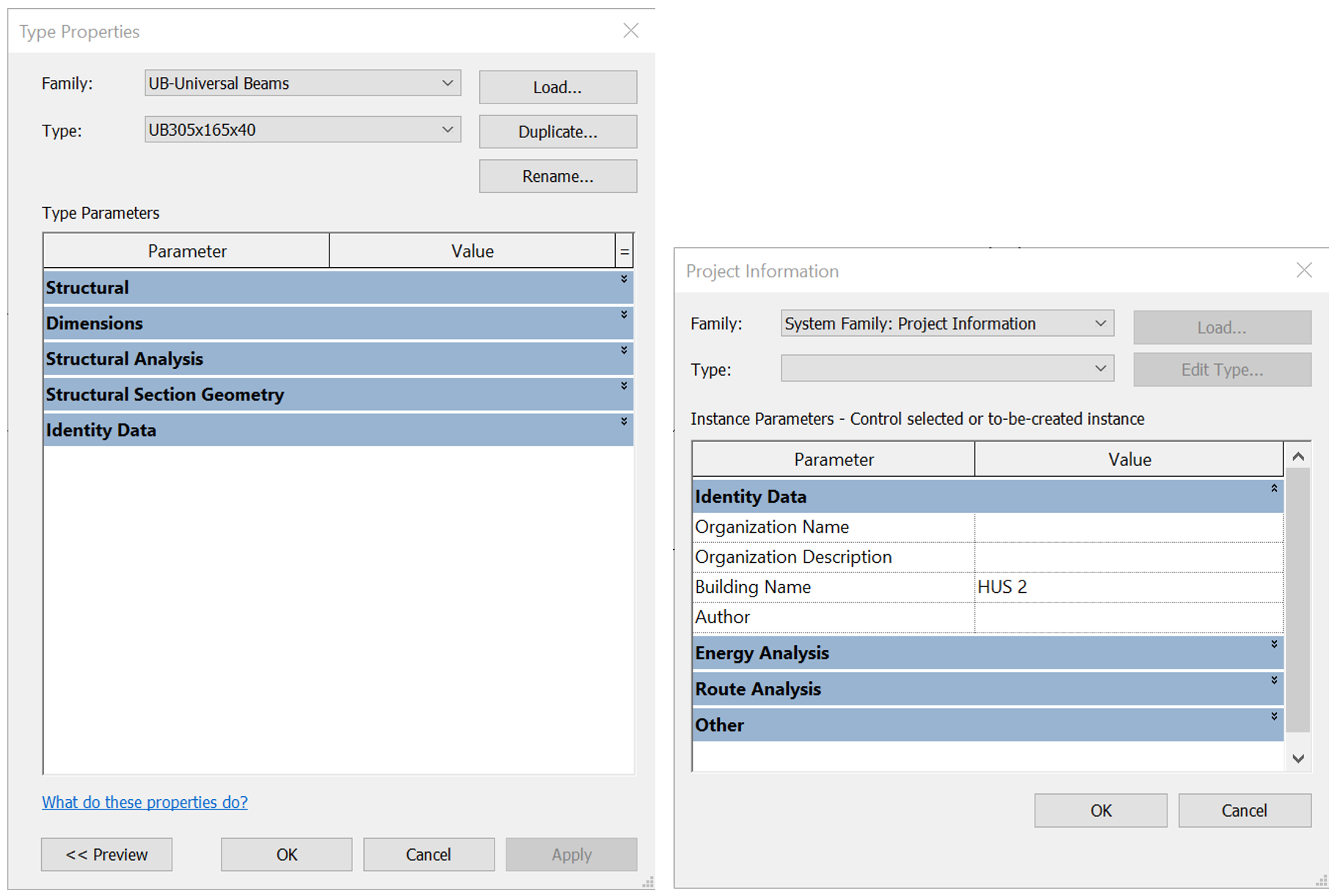1337x896 pixels.
Task: Edit the Organization Name value field
Action: click(1129, 527)
